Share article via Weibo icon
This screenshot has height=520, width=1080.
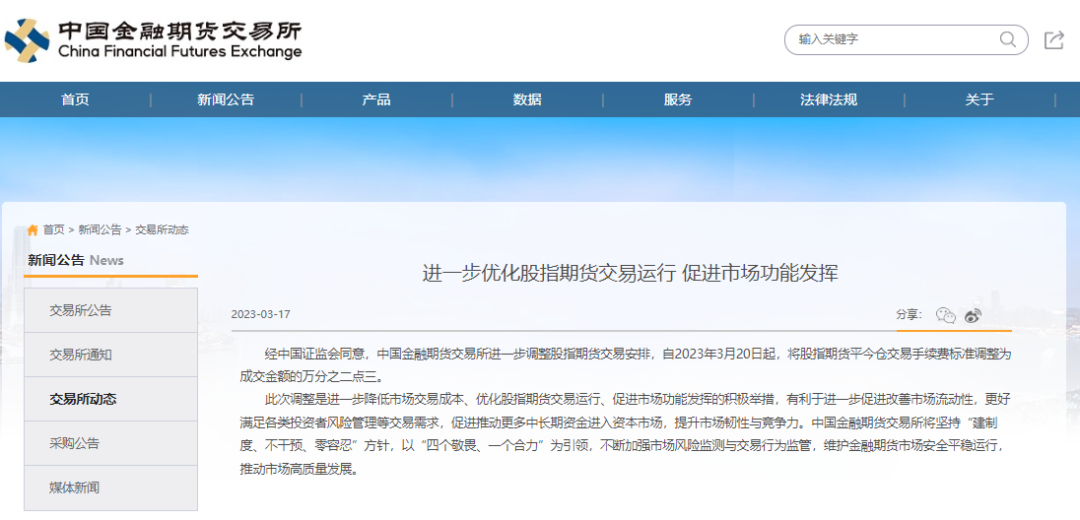point(973,315)
